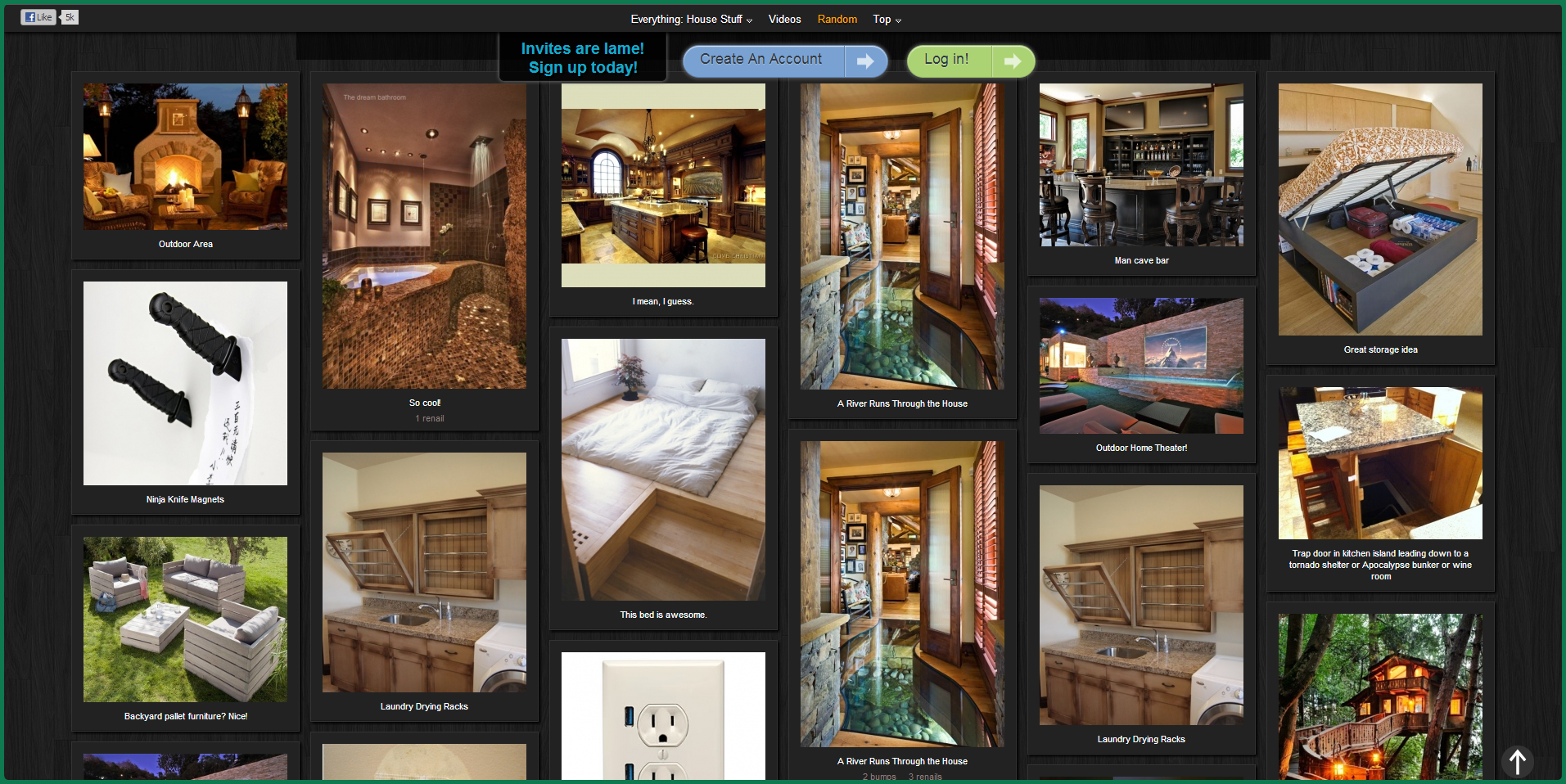Open the Outdoor Home Theater picture

(1141, 366)
